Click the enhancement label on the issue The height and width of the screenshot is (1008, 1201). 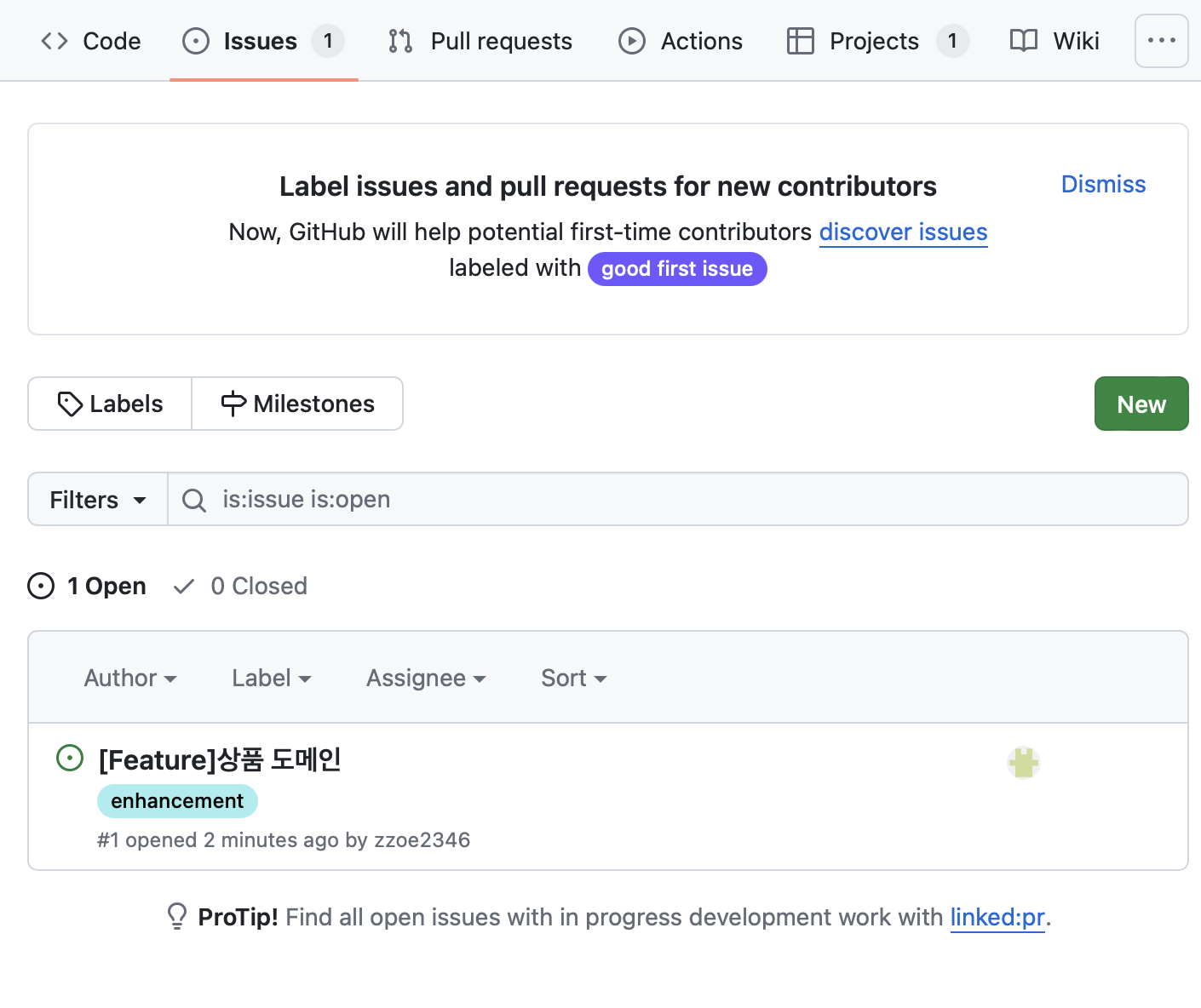(x=177, y=801)
